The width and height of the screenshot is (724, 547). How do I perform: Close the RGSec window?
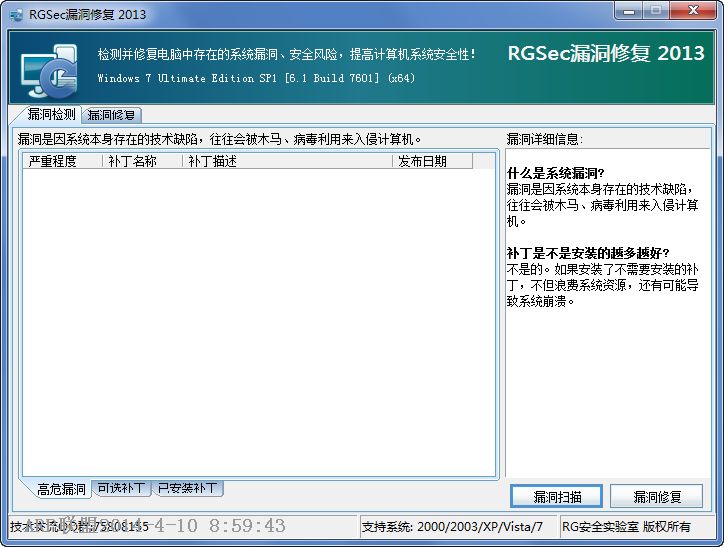[693, 11]
